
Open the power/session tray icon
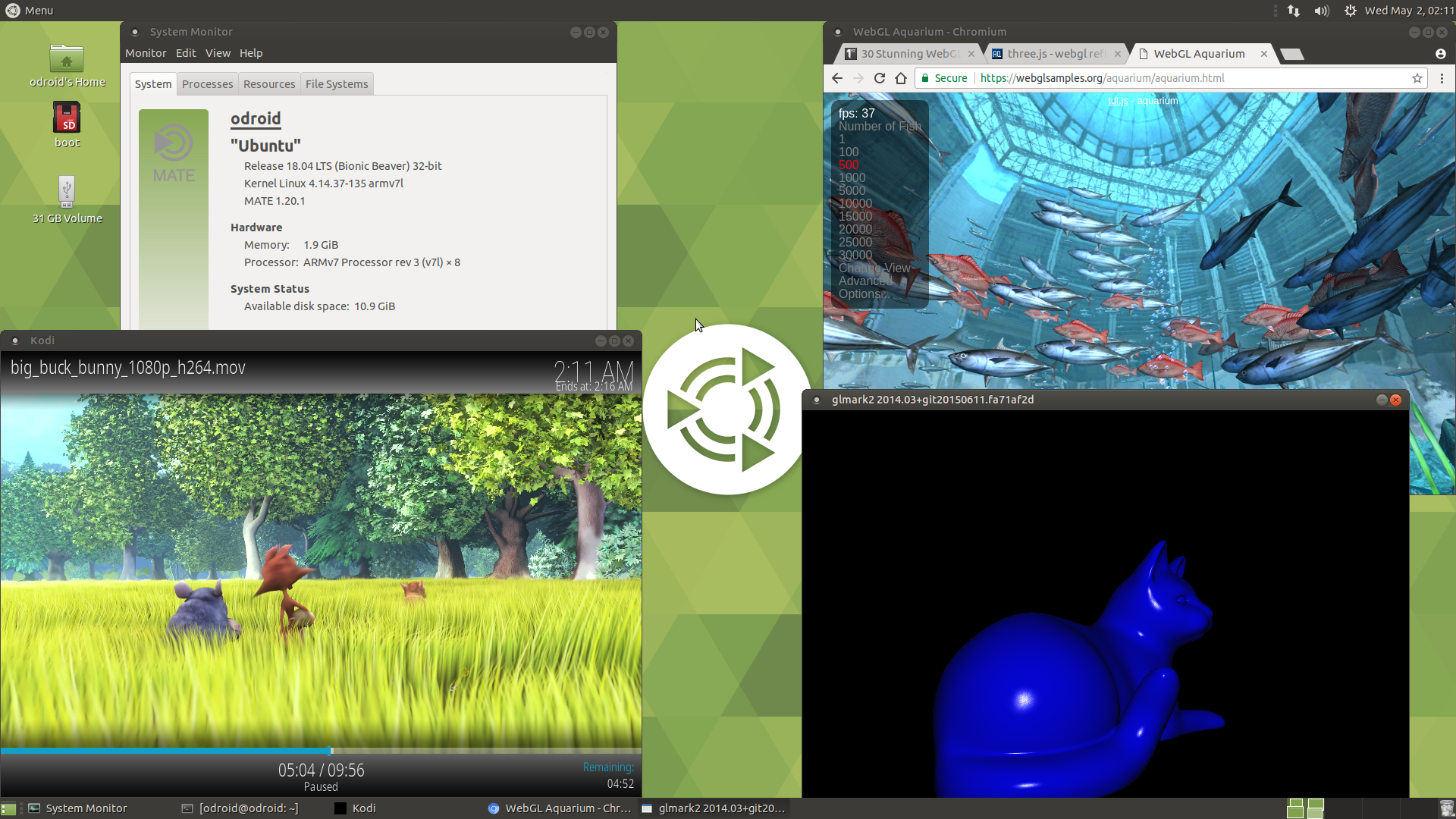[1351, 11]
